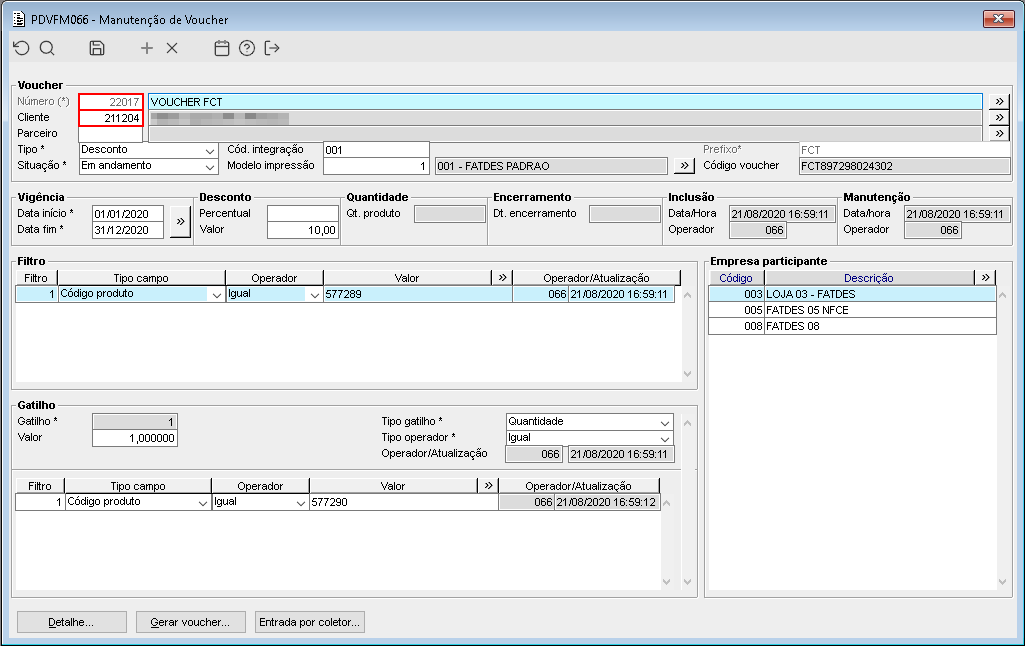Click the Descrição column header
Screen dimensions: 1025x646
tap(868, 278)
